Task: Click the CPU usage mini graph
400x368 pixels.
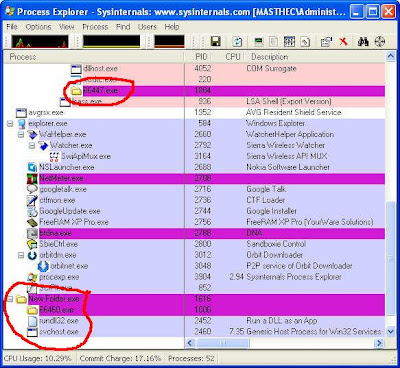Action: [40, 42]
